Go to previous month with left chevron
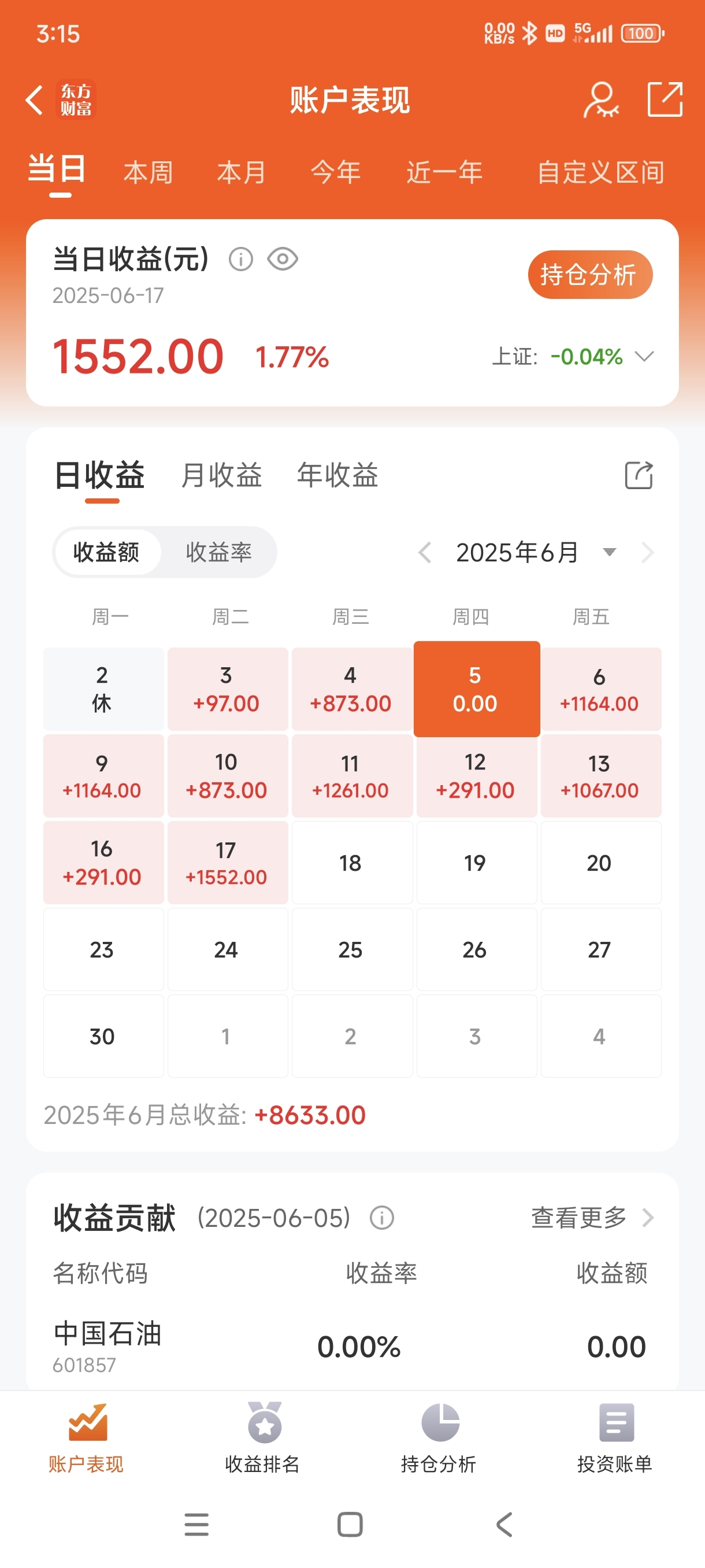The width and height of the screenshot is (705, 1568). [425, 552]
